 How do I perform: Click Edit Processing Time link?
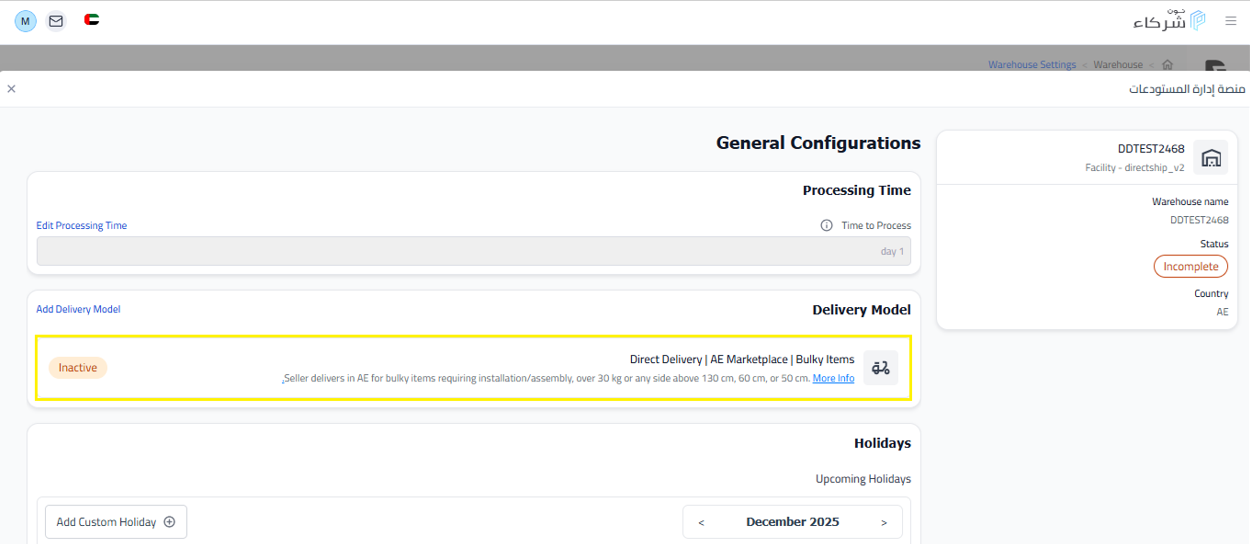pos(82,226)
